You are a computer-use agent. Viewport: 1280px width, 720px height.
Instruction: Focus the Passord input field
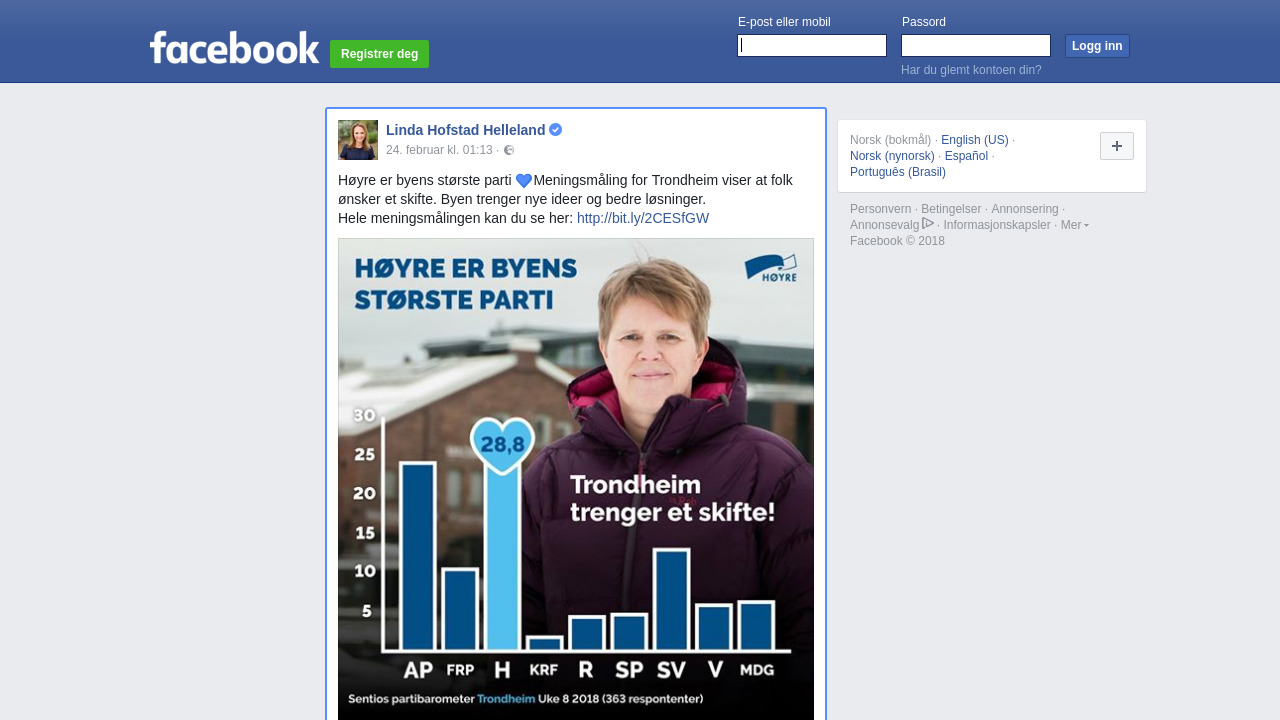976,46
